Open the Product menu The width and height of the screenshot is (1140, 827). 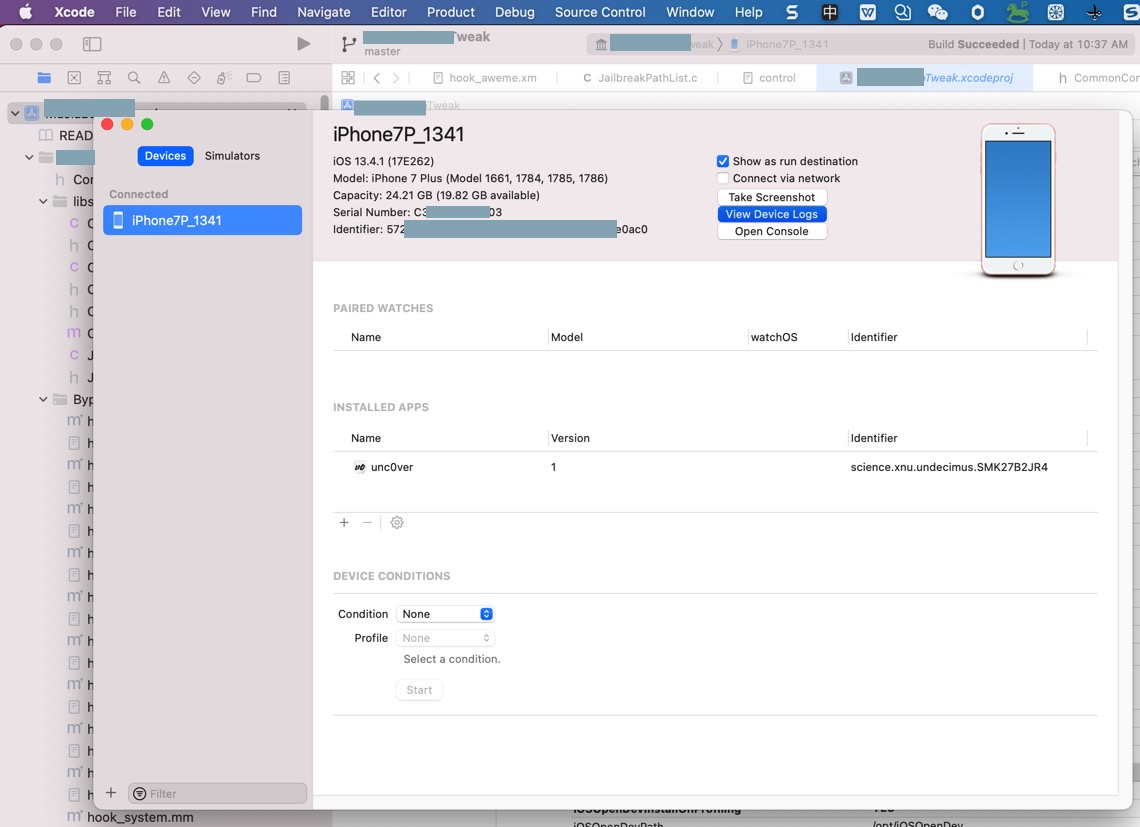pyautogui.click(x=451, y=12)
